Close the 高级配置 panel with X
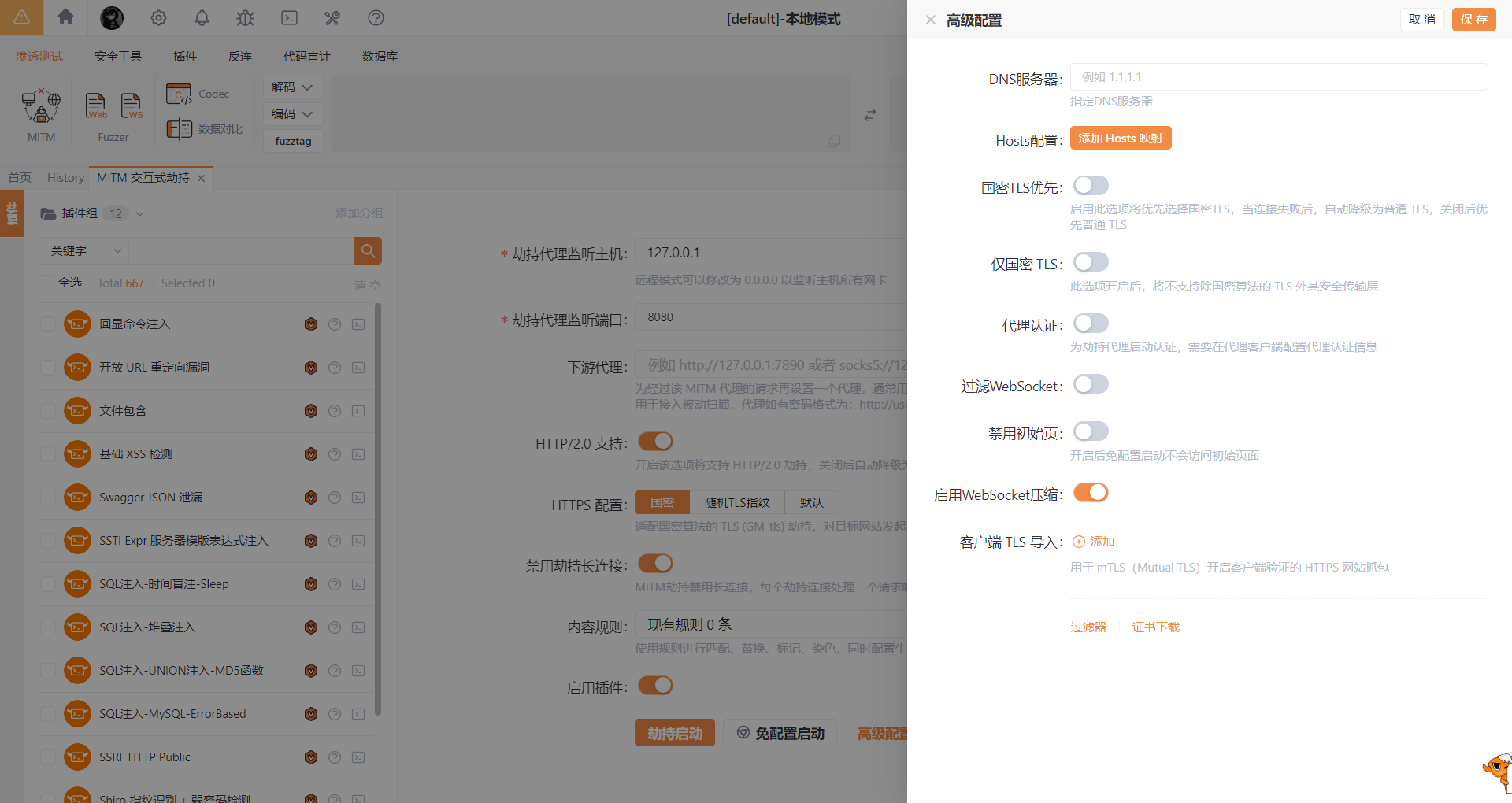Image resolution: width=1512 pixels, height=803 pixels. click(931, 20)
